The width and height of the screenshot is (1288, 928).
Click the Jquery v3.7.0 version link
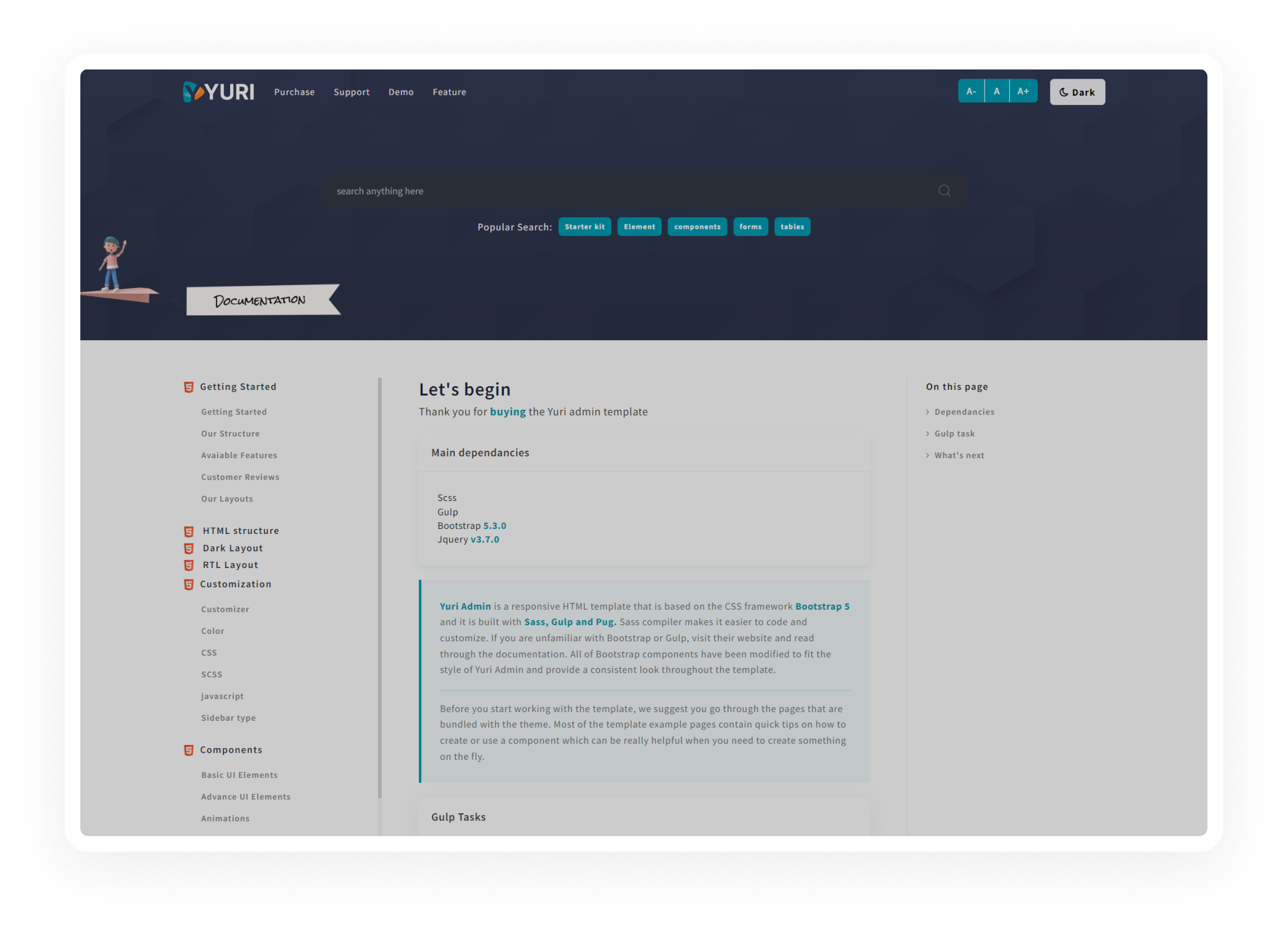(484, 540)
